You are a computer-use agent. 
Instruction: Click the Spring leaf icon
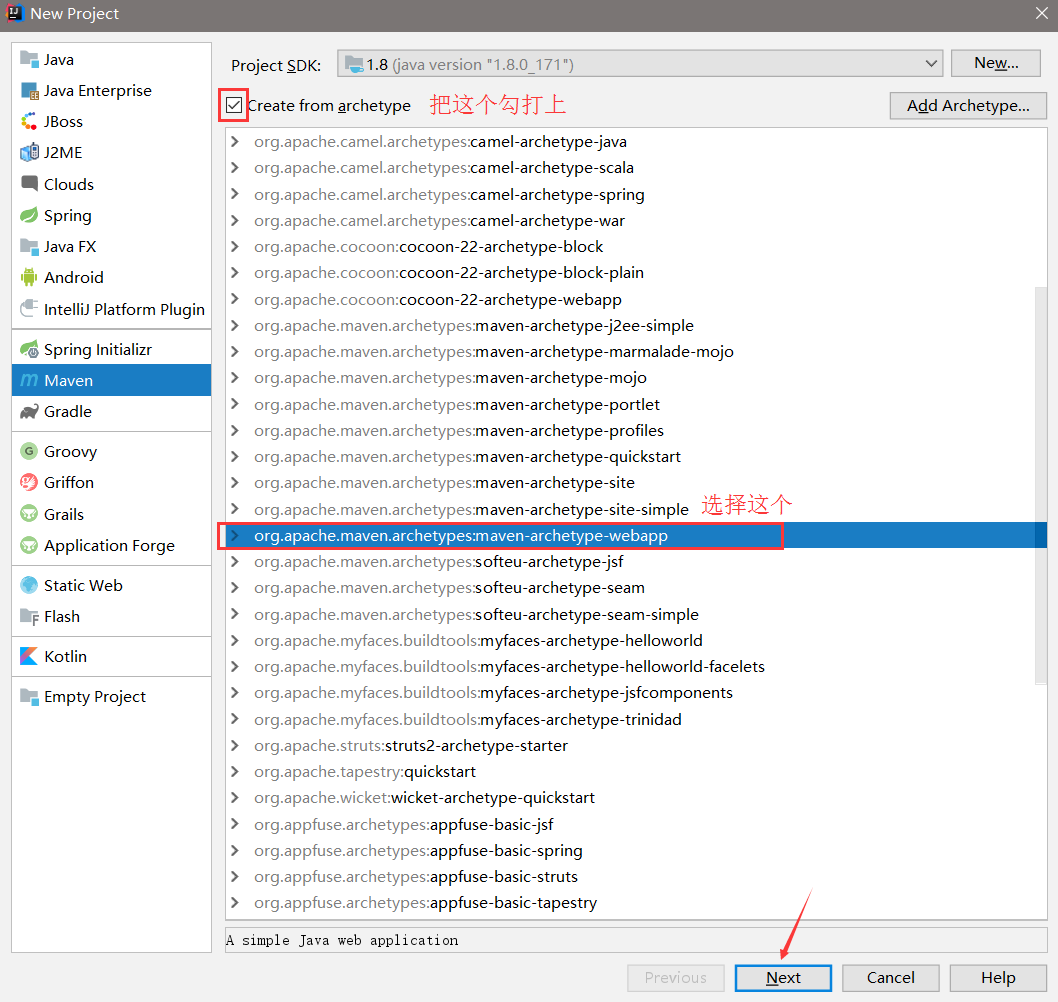coord(29,215)
